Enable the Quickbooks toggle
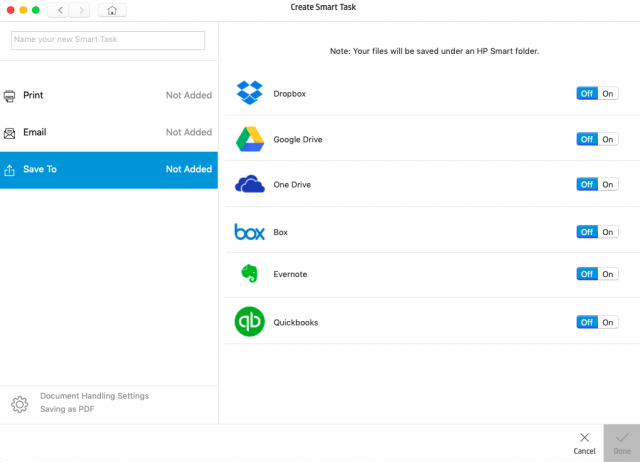640x462 pixels. (608, 322)
